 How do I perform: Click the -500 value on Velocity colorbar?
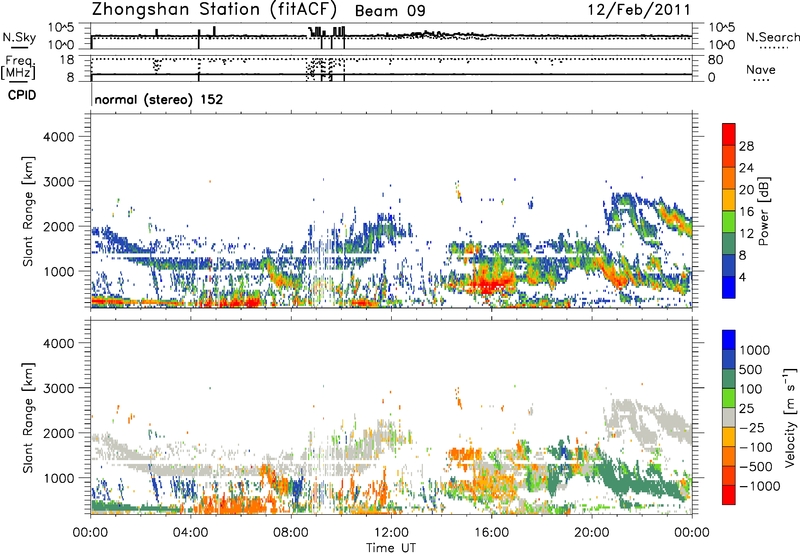[x=756, y=466]
